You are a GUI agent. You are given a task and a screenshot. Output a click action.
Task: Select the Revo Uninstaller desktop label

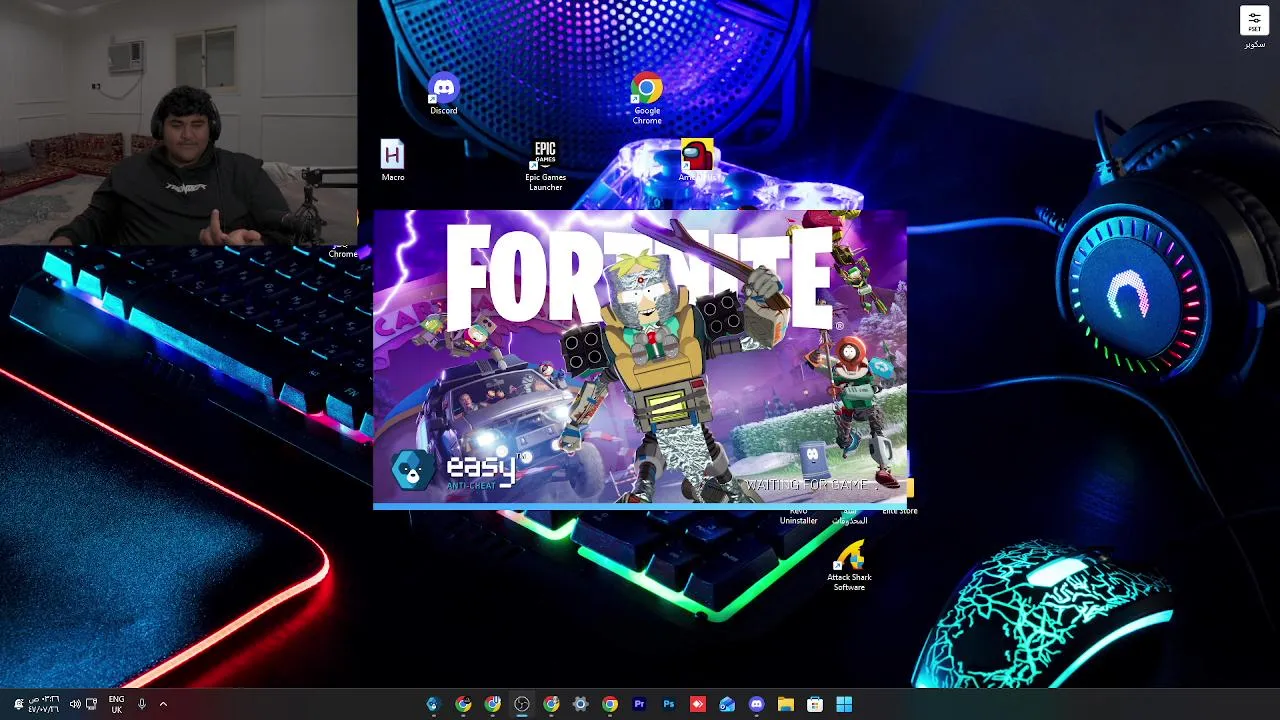coord(798,516)
